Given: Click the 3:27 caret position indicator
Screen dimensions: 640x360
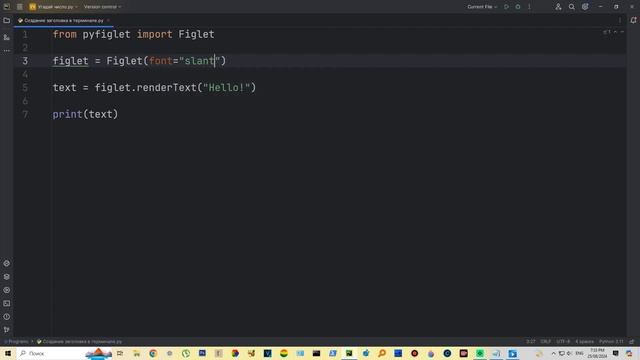Looking at the screenshot, I should coord(530,342).
